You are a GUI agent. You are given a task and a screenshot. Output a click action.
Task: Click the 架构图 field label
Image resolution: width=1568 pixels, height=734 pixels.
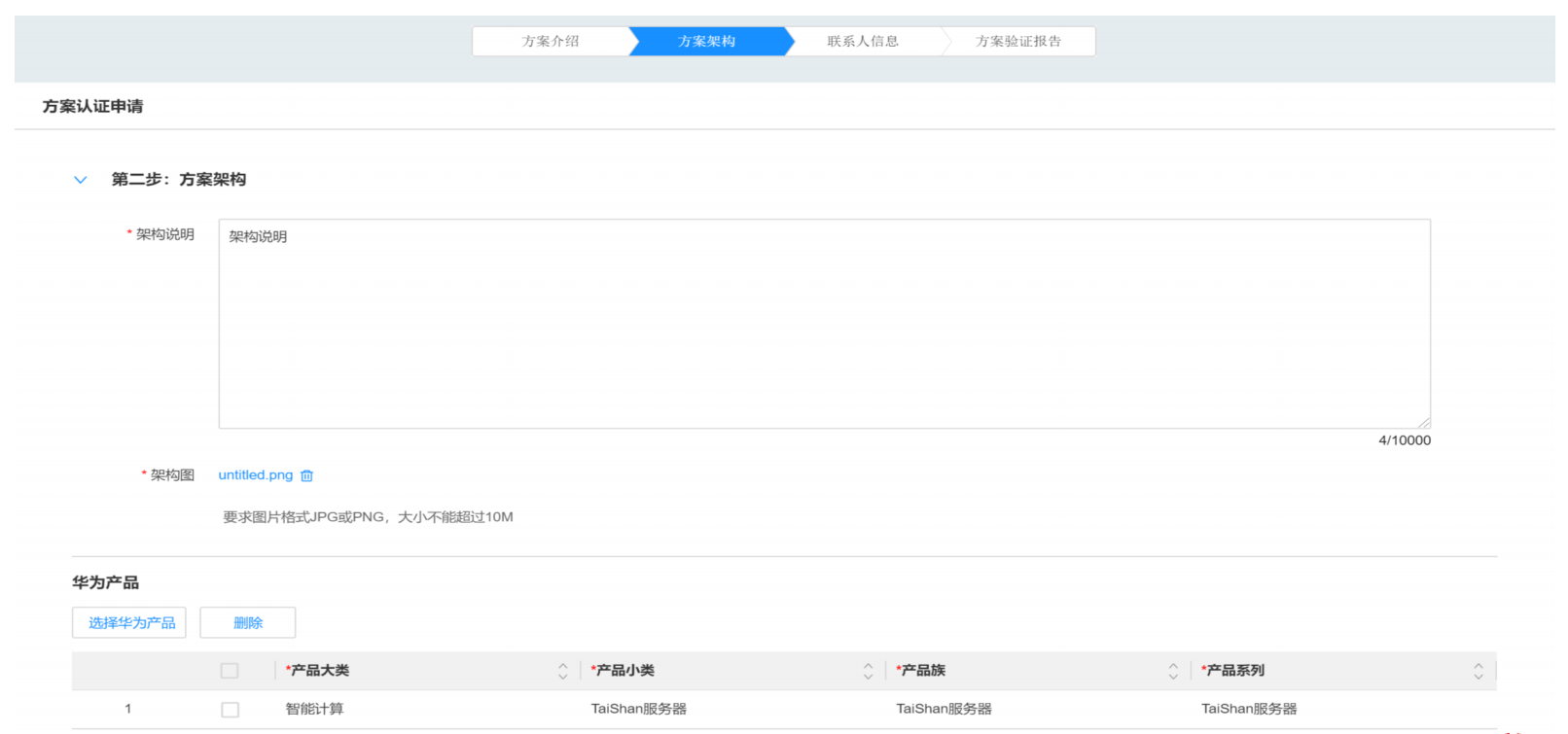(x=172, y=475)
